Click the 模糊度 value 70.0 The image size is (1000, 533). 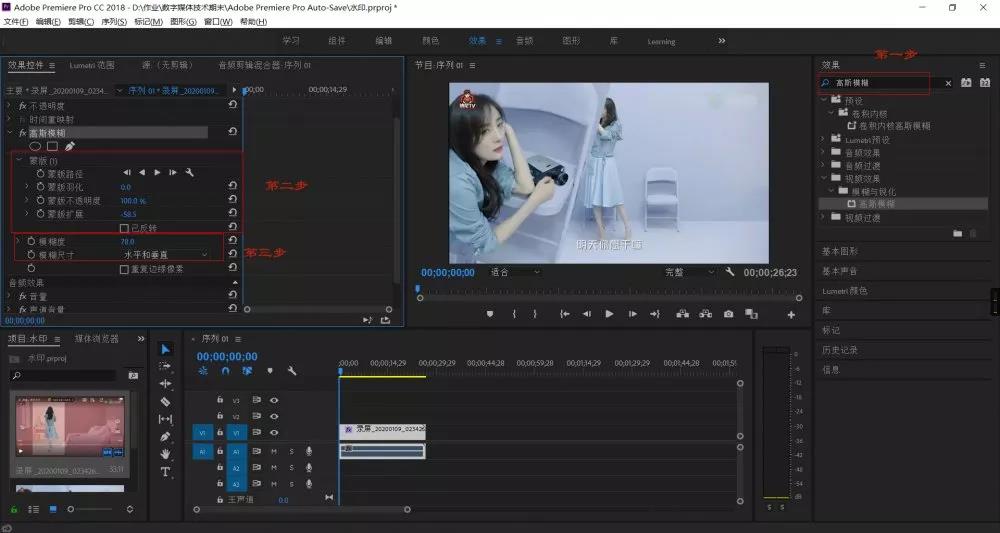(128, 242)
